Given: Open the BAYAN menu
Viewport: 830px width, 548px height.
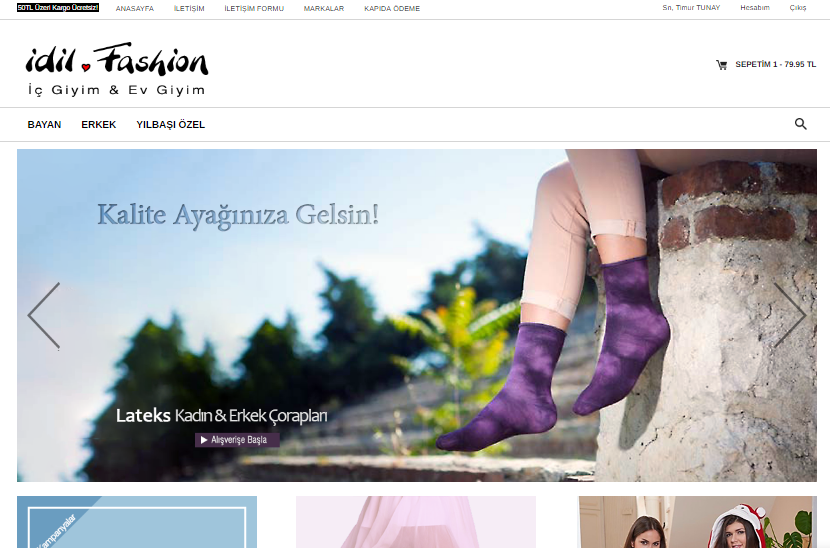Looking at the screenshot, I should (x=44, y=124).
